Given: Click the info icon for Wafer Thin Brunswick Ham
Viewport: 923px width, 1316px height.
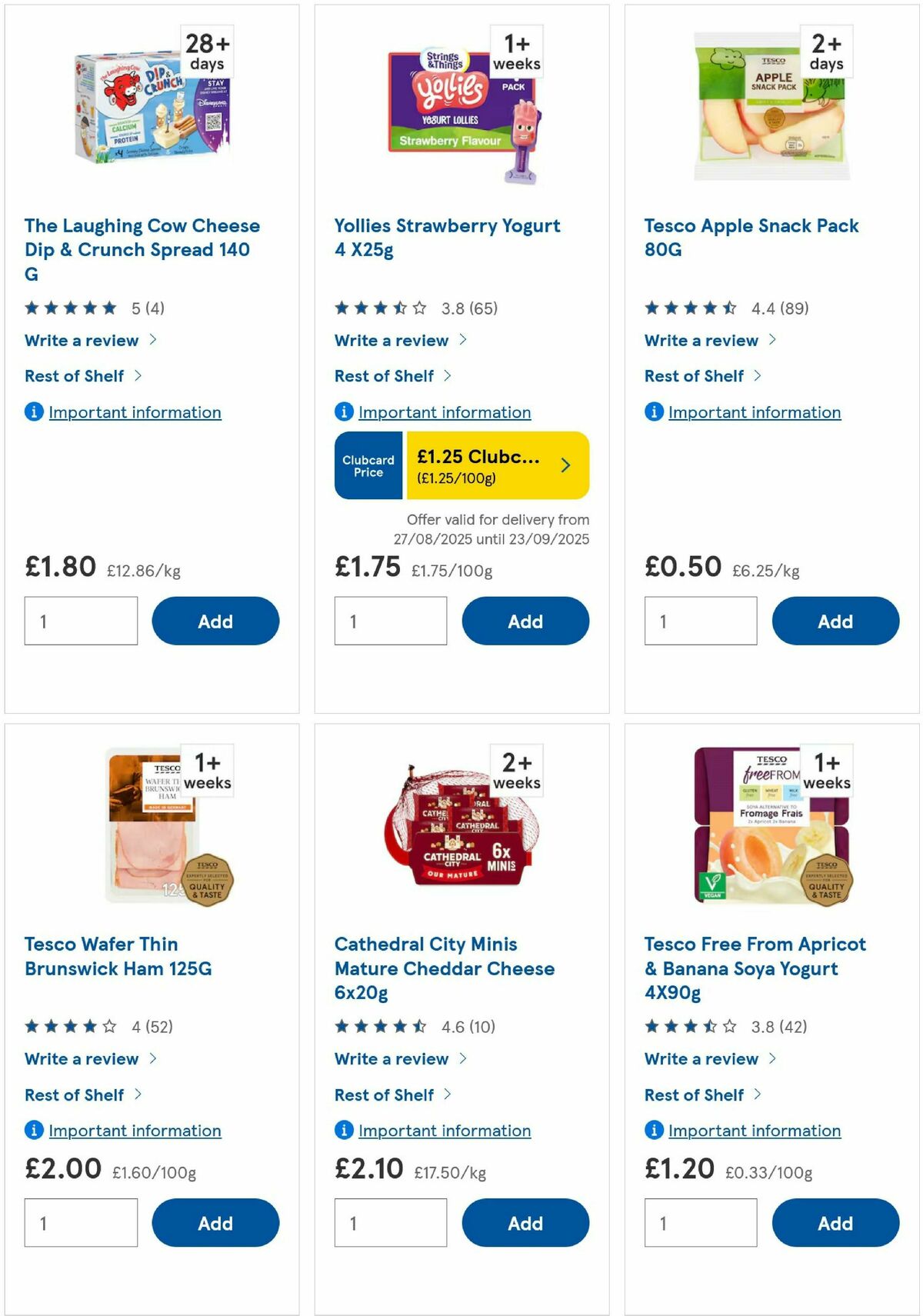Looking at the screenshot, I should pos(32,1131).
